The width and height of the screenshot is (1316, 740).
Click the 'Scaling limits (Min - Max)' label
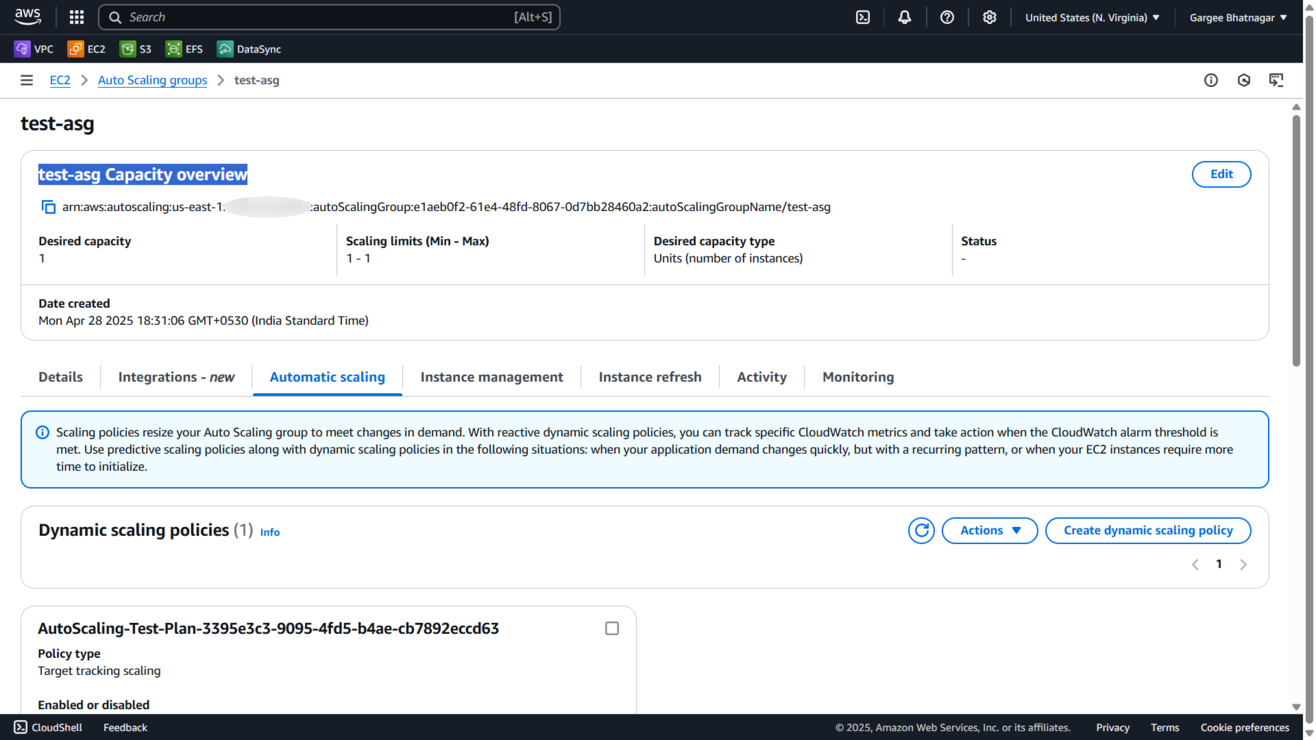[417, 241]
